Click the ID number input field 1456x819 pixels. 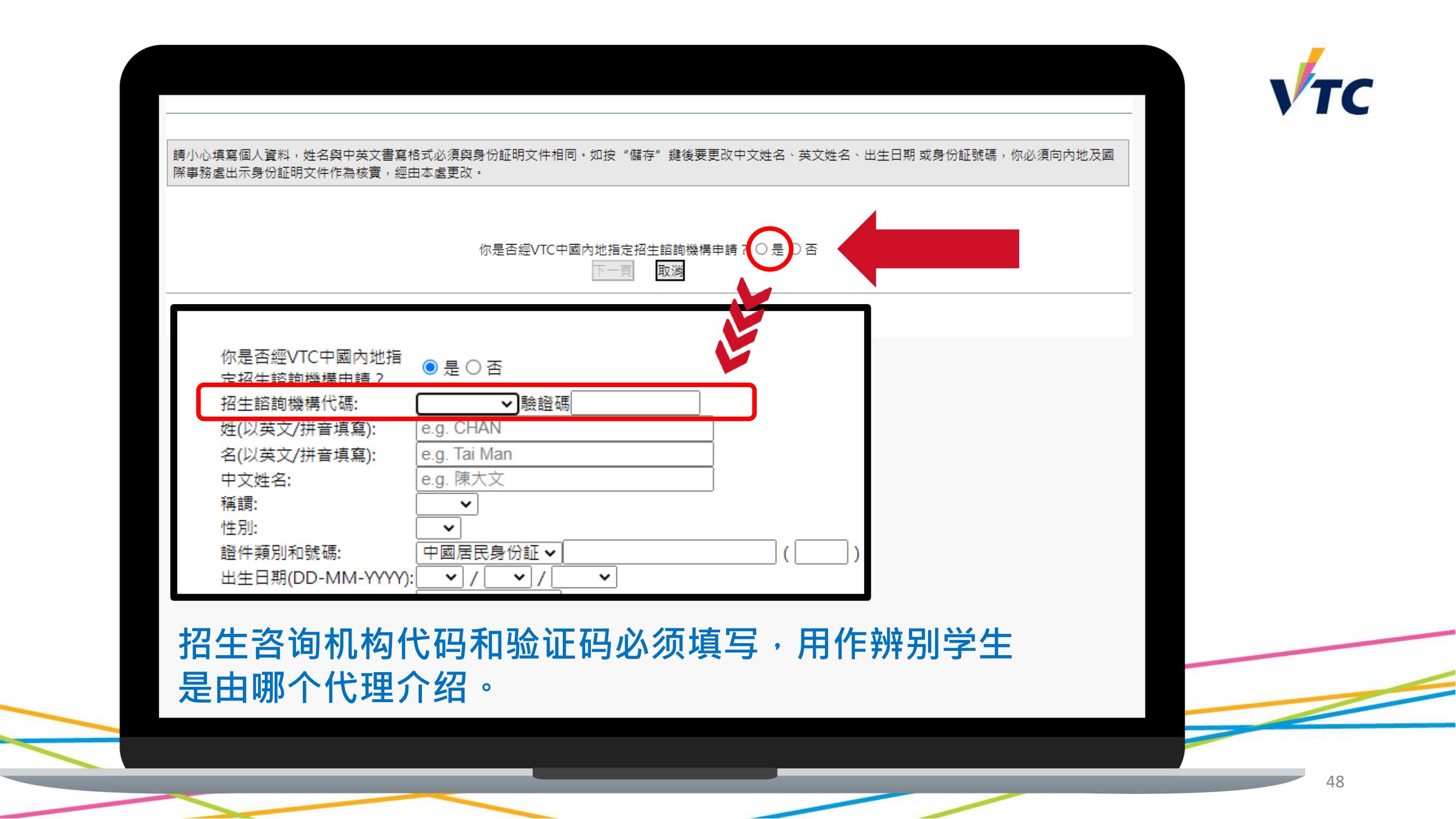(x=670, y=552)
